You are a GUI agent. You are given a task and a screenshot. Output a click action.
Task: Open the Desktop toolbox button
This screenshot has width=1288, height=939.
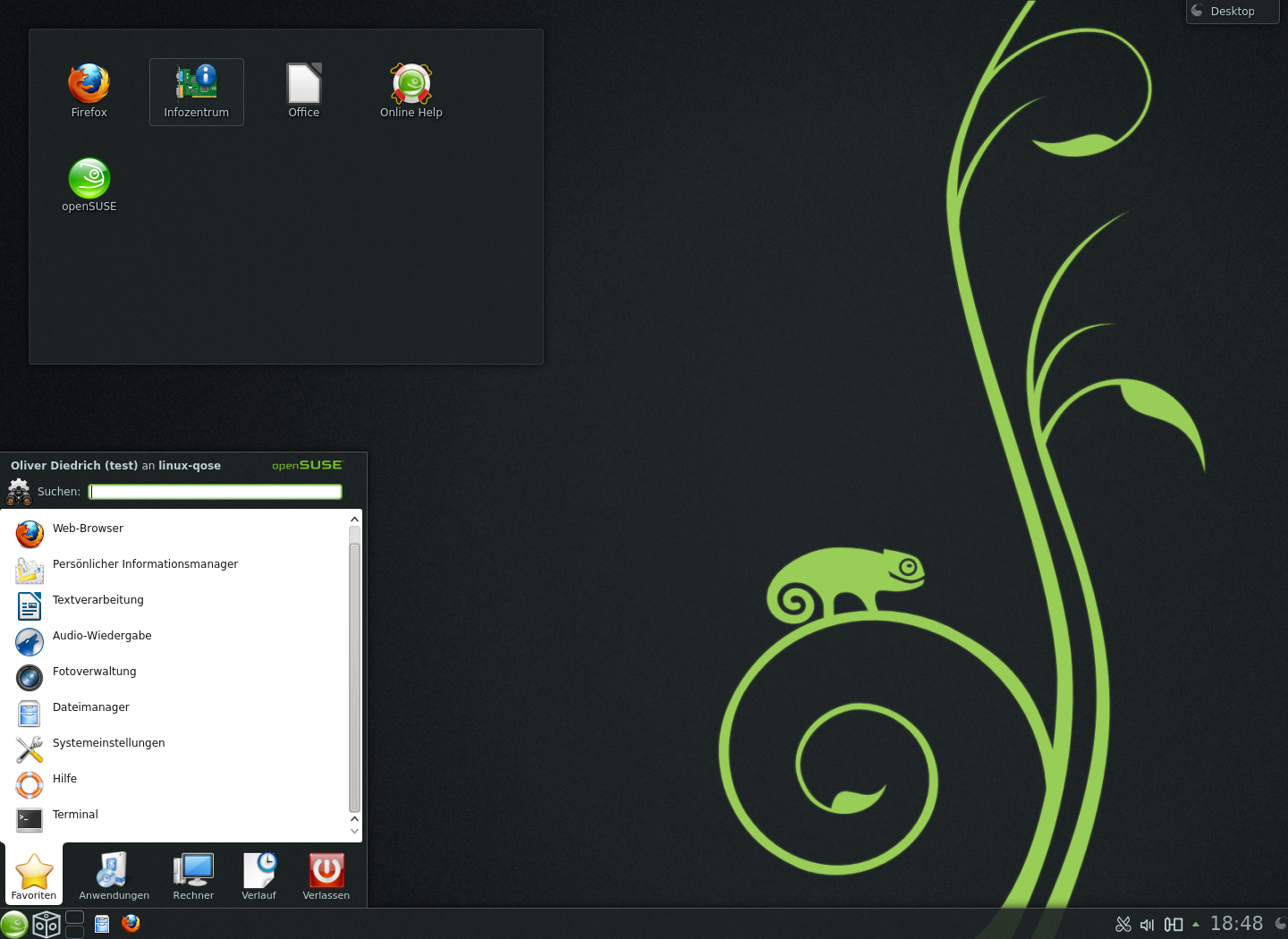(1233, 12)
